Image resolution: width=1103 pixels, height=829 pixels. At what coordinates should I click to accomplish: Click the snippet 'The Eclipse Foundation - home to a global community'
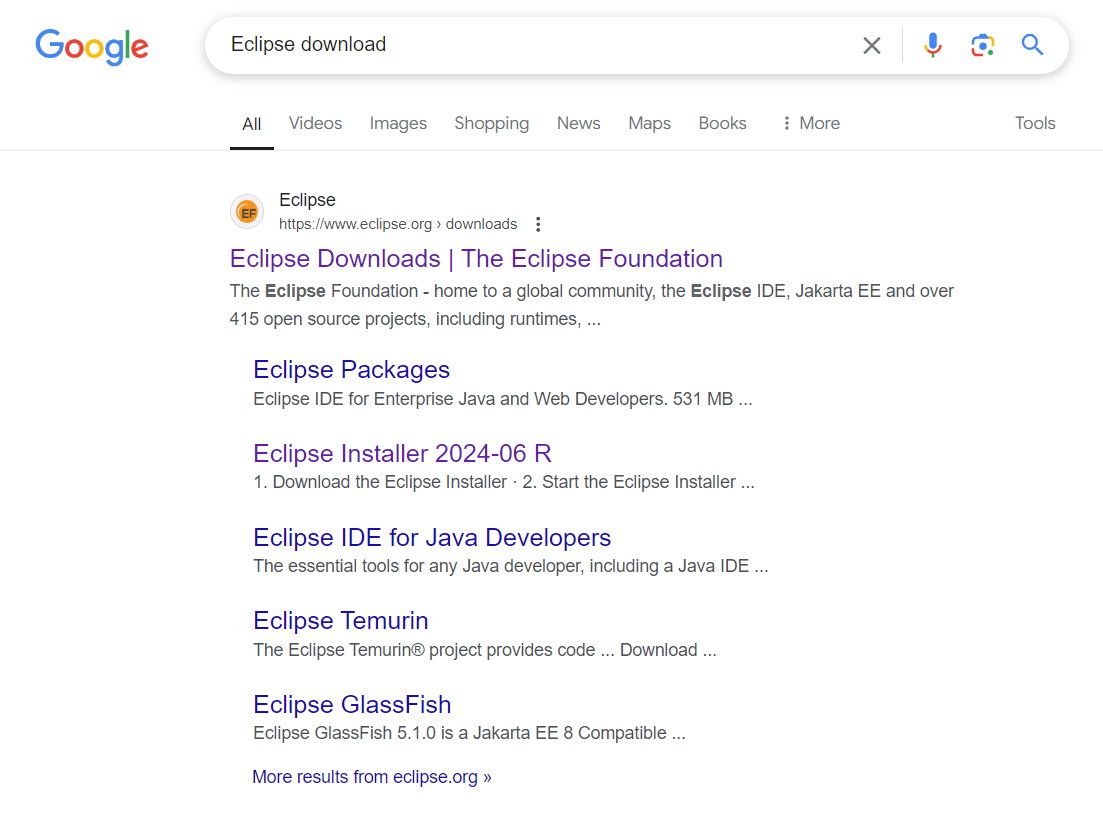click(442, 291)
